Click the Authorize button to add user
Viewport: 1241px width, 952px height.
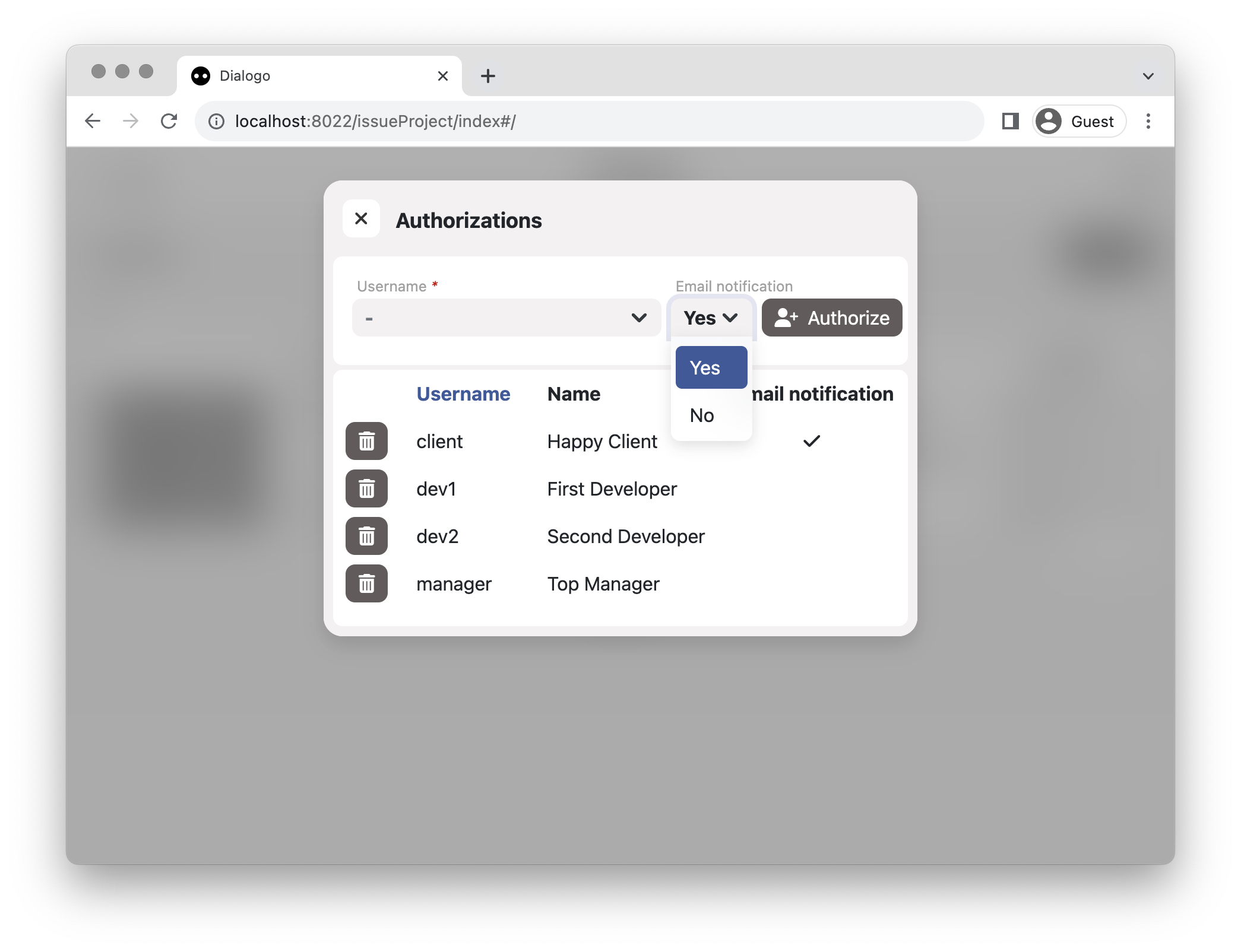[831, 318]
